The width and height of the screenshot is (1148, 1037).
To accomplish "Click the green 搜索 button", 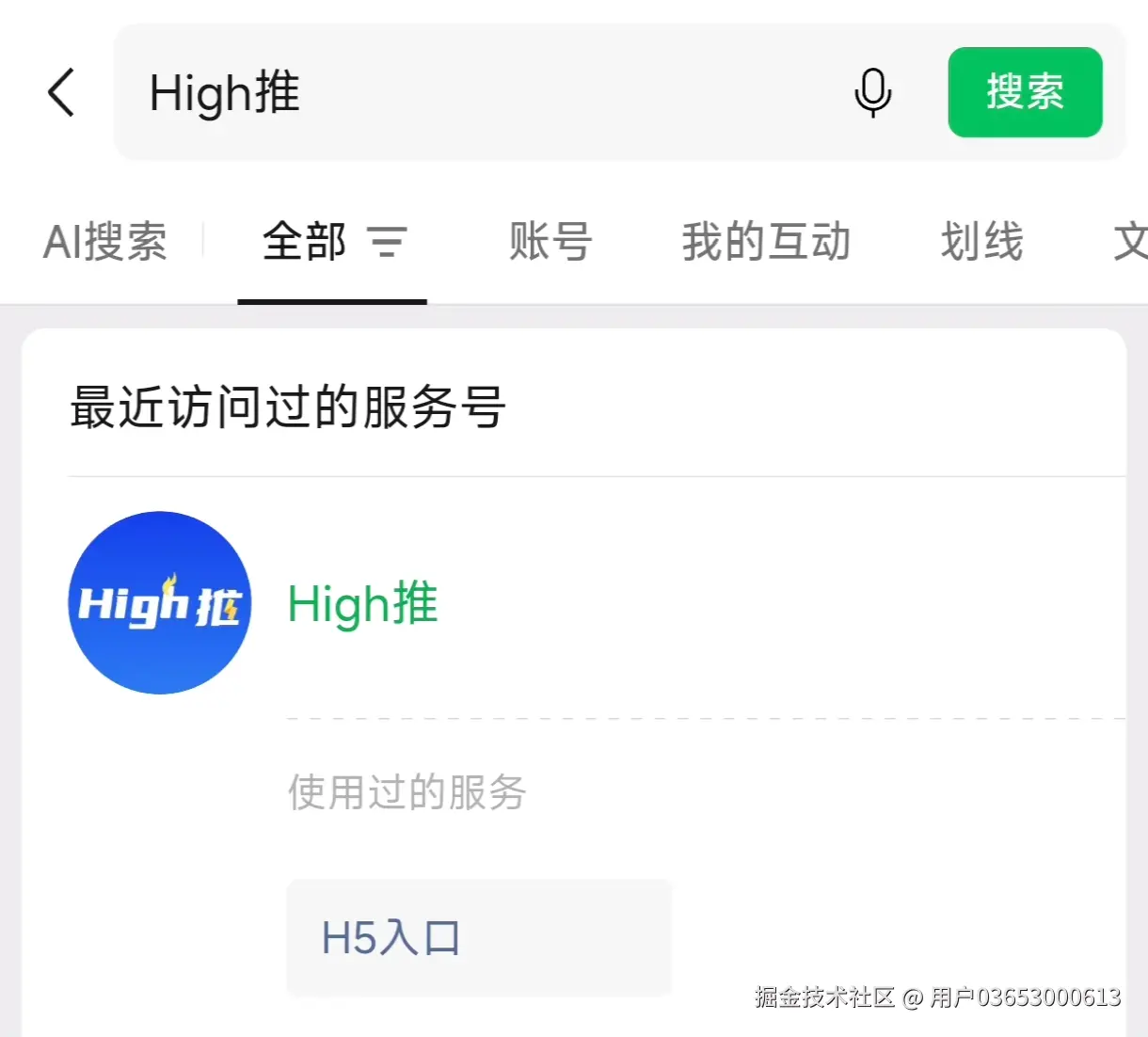I will tap(1025, 92).
